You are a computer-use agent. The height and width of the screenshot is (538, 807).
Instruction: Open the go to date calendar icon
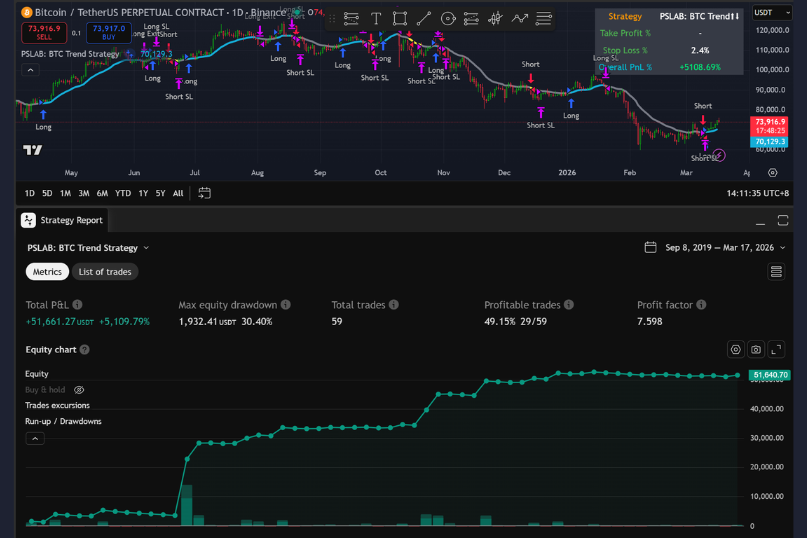click(204, 193)
